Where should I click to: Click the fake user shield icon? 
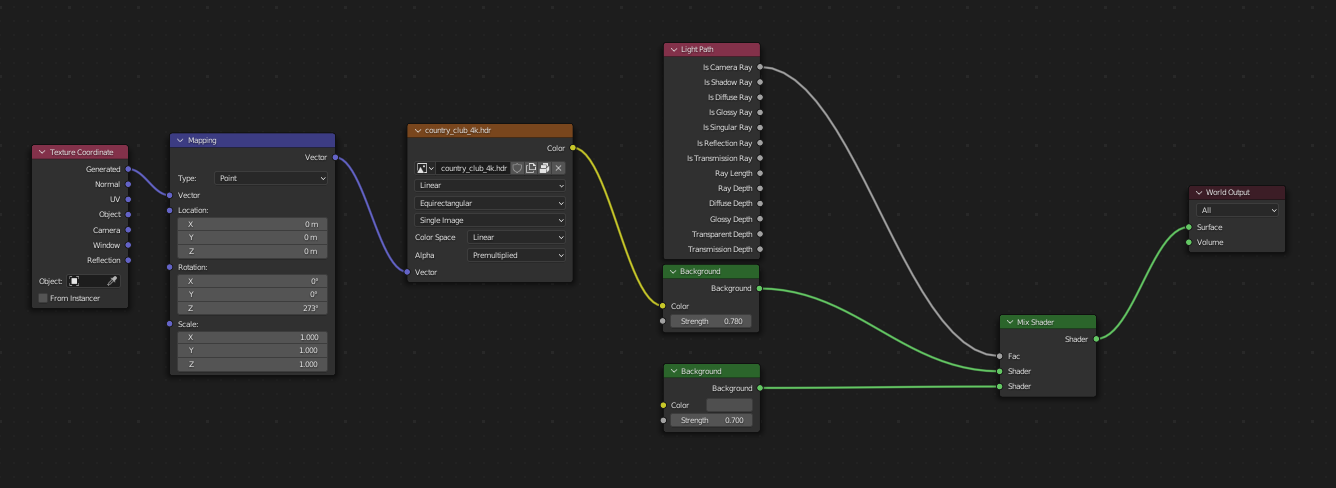click(517, 168)
